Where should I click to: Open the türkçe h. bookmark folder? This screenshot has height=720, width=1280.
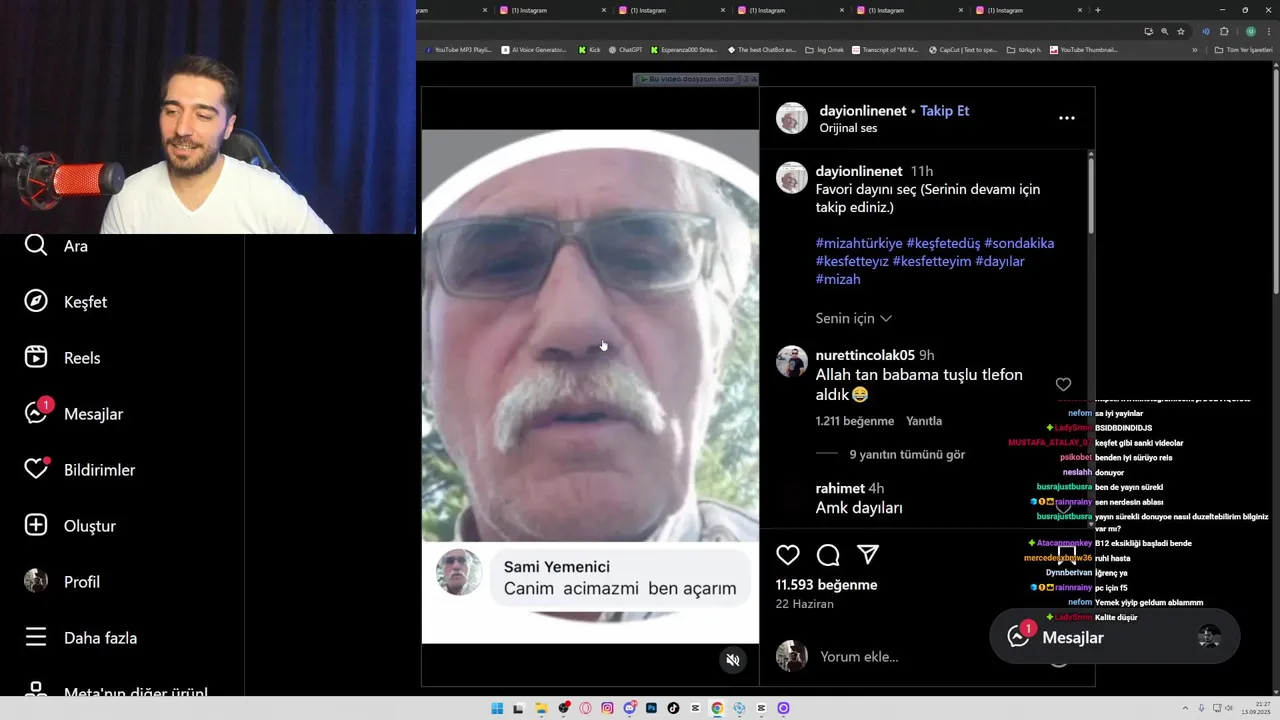click(x=1023, y=49)
